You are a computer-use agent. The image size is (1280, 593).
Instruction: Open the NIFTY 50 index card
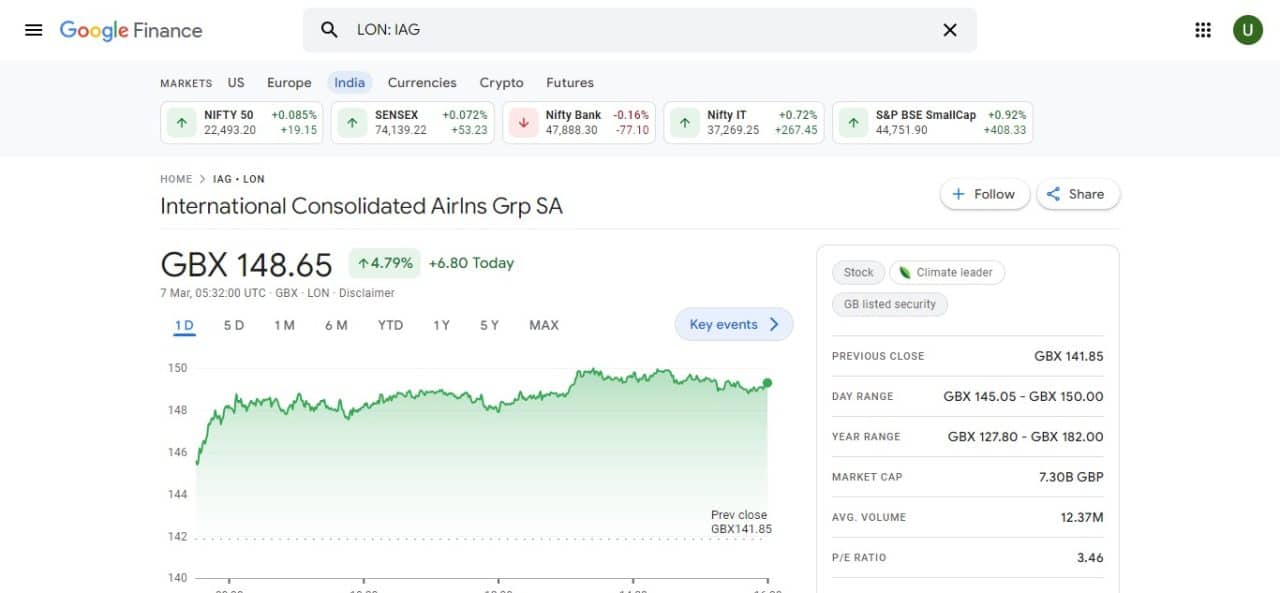tap(242, 123)
